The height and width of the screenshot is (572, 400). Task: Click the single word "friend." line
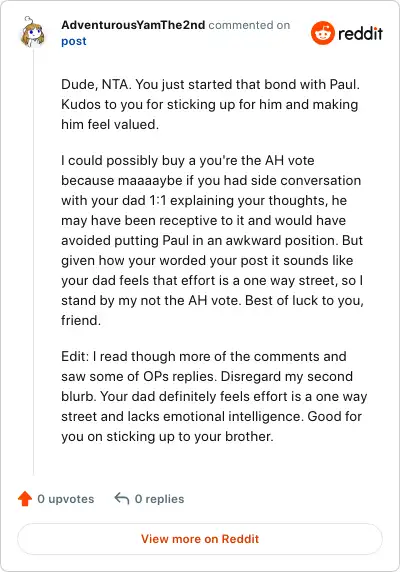click(x=81, y=320)
